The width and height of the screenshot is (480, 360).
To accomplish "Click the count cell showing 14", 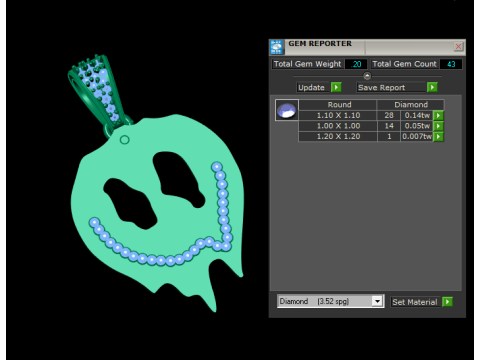I will tap(389, 126).
